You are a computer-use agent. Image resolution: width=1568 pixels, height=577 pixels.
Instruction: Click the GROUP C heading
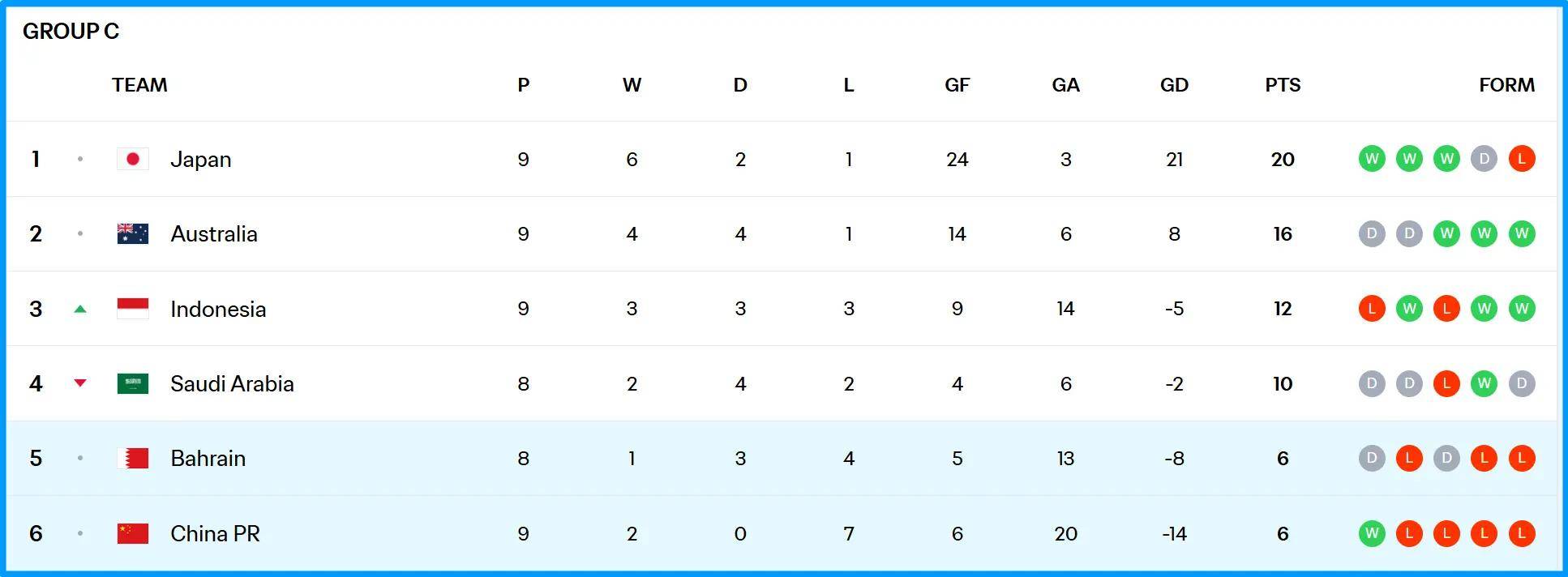coord(71,31)
